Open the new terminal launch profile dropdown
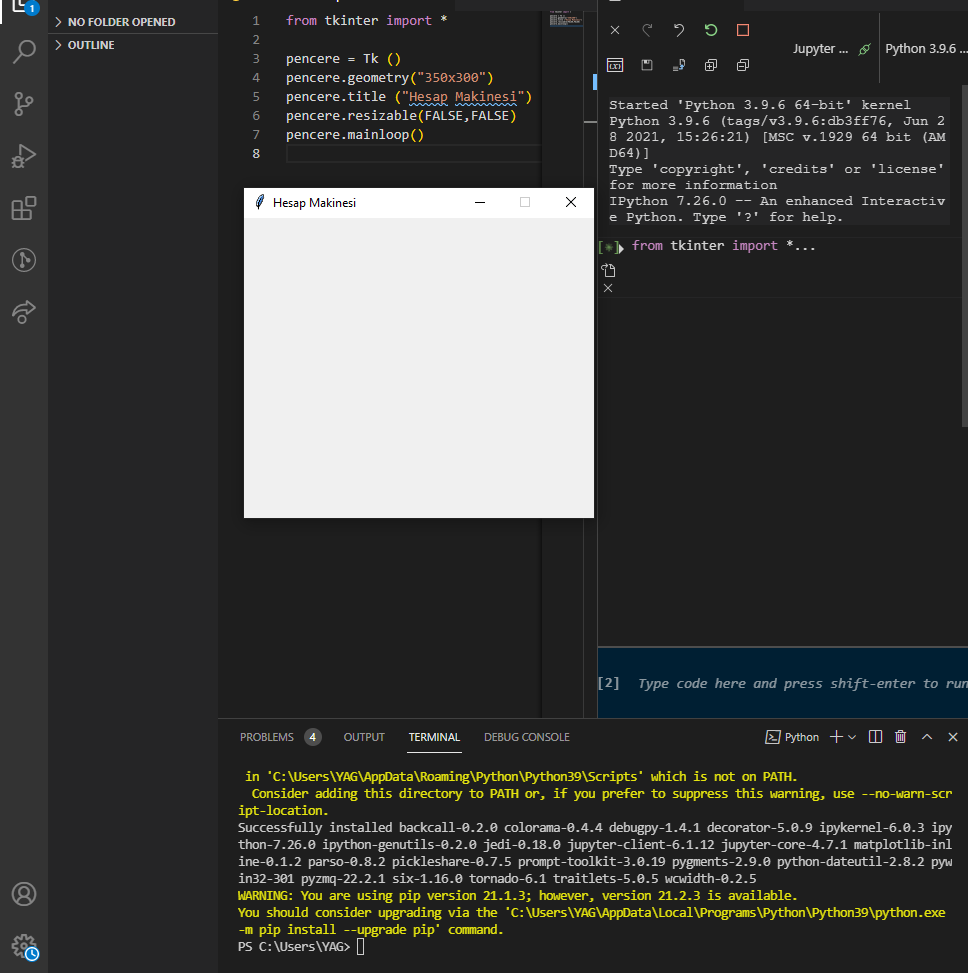The image size is (968, 973). (852, 737)
